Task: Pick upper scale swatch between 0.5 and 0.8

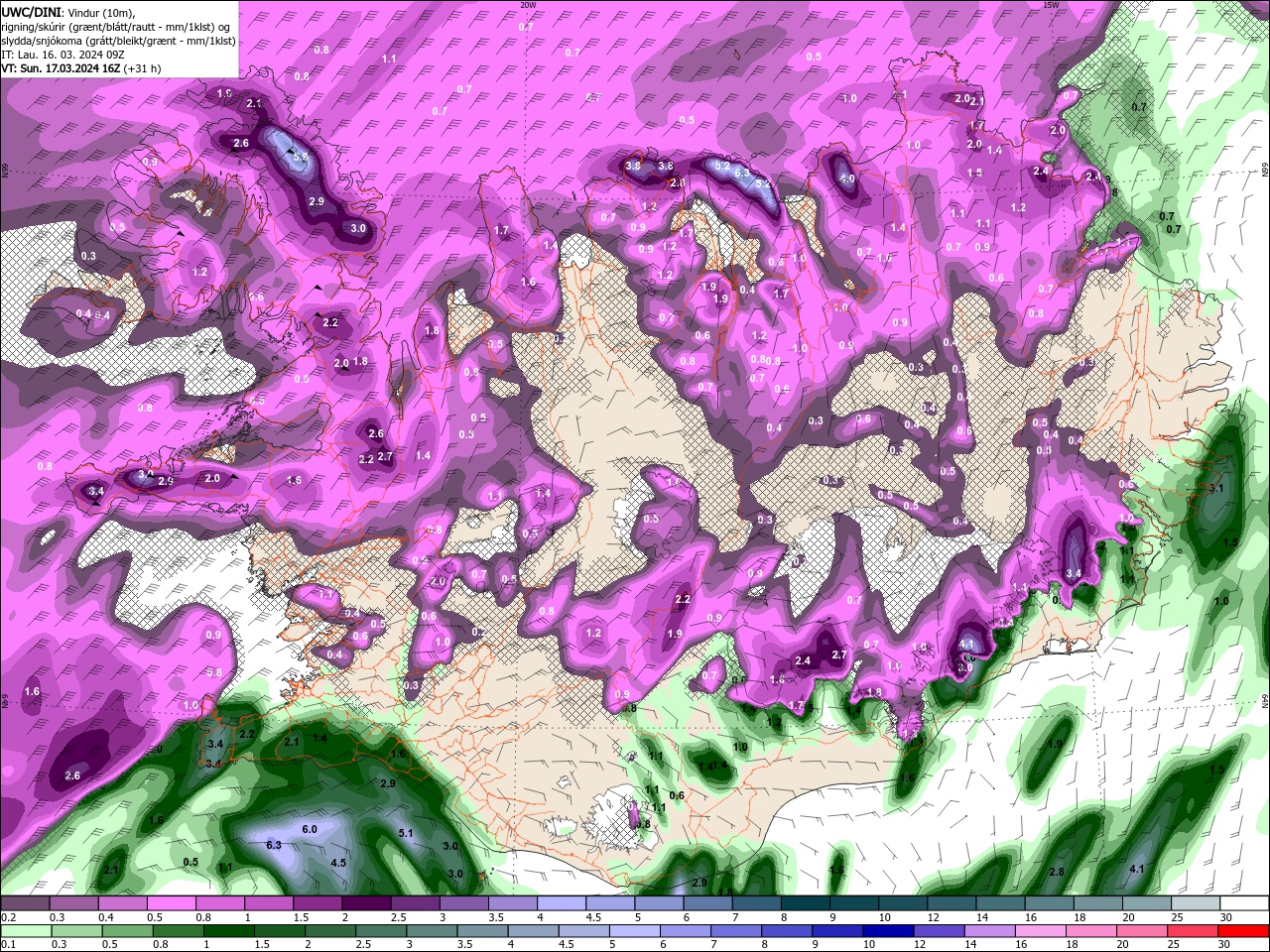Action: (171, 904)
